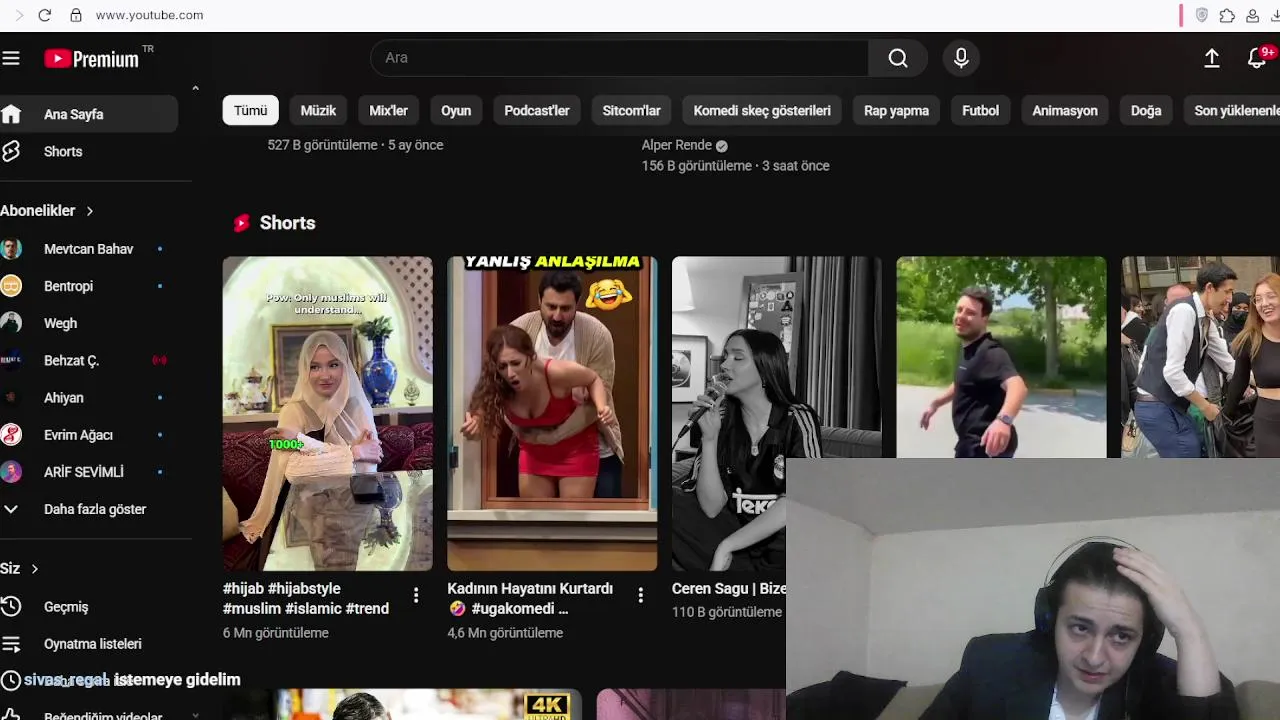This screenshot has height=720, width=1280.
Task: Play the running man short thumbnail
Action: (x=1001, y=357)
